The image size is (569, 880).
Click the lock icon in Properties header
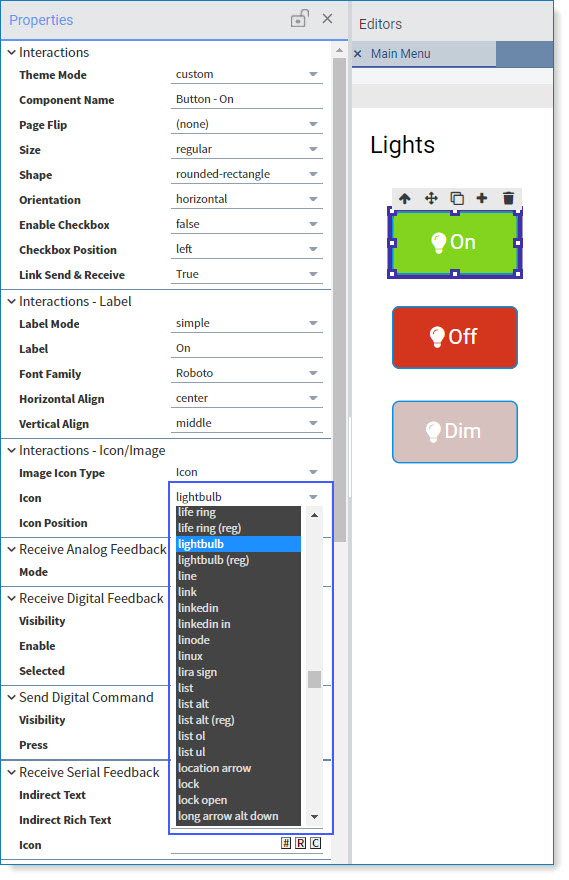(299, 19)
